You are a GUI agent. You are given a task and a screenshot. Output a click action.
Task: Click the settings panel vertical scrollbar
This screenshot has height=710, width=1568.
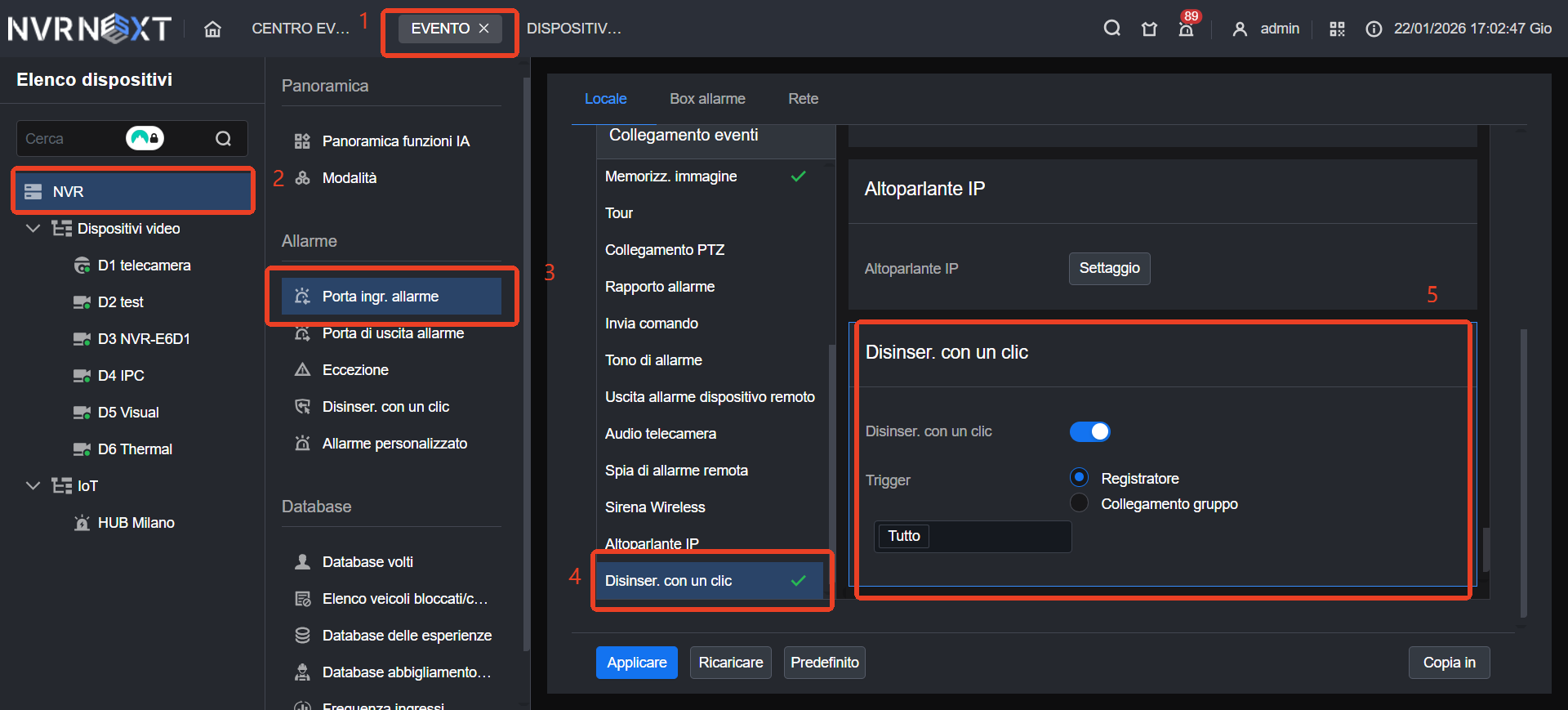pyautogui.click(x=1524, y=472)
